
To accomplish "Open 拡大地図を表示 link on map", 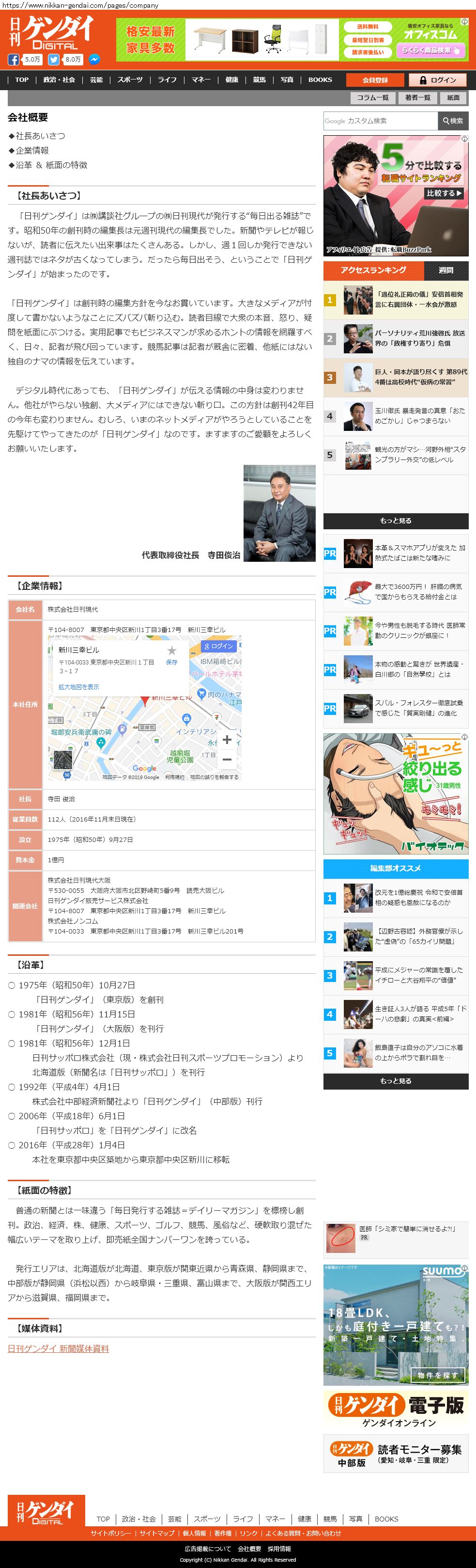I will tap(78, 687).
